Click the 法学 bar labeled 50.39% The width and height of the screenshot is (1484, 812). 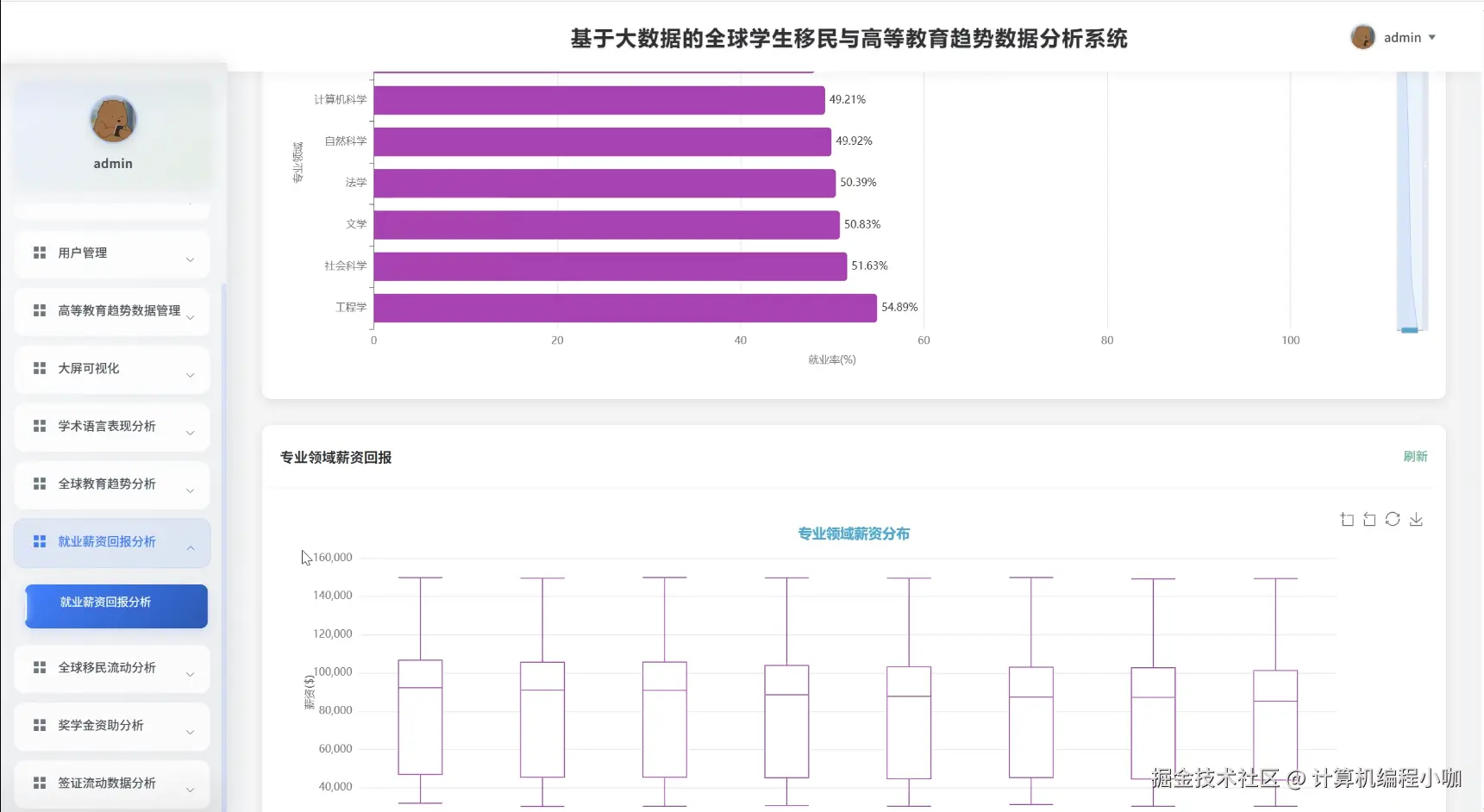pos(604,184)
